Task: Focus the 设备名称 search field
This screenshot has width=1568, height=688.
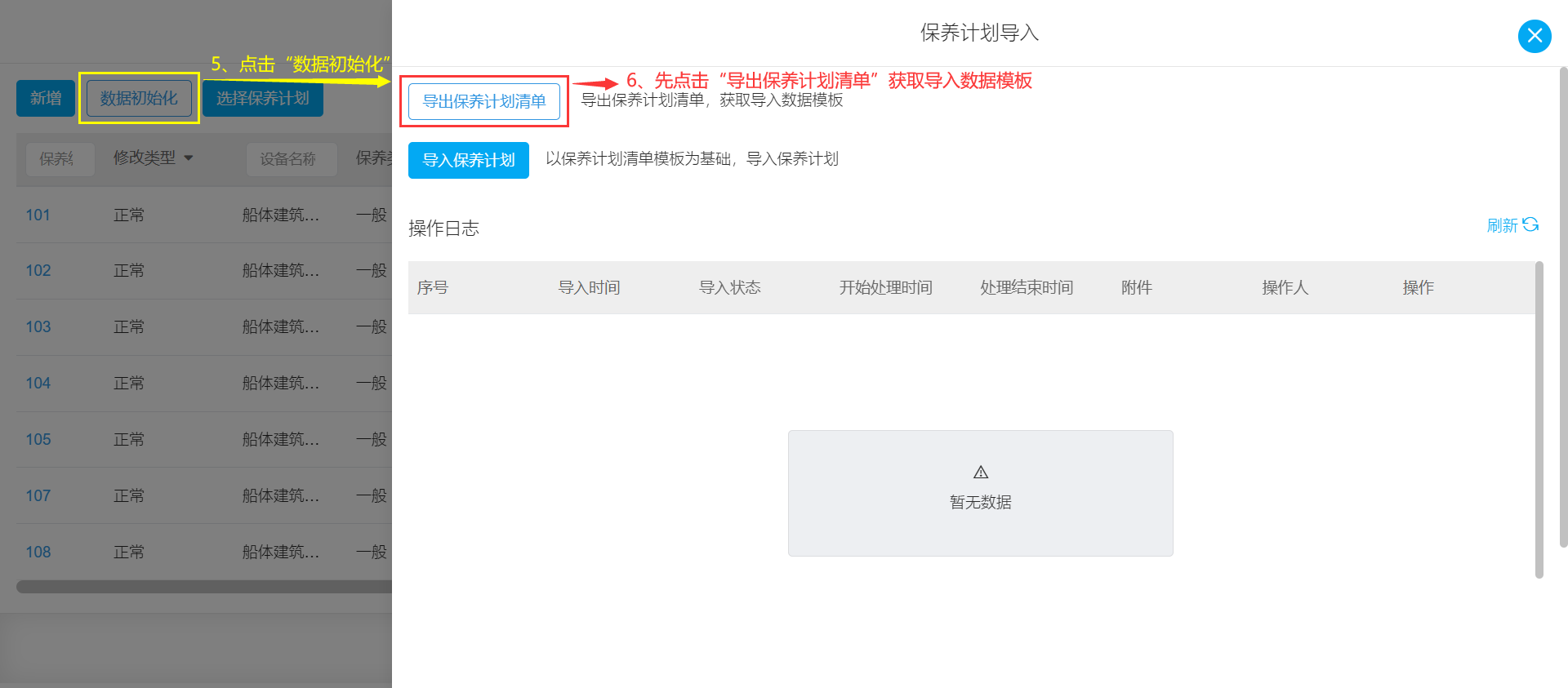Action: tap(292, 159)
